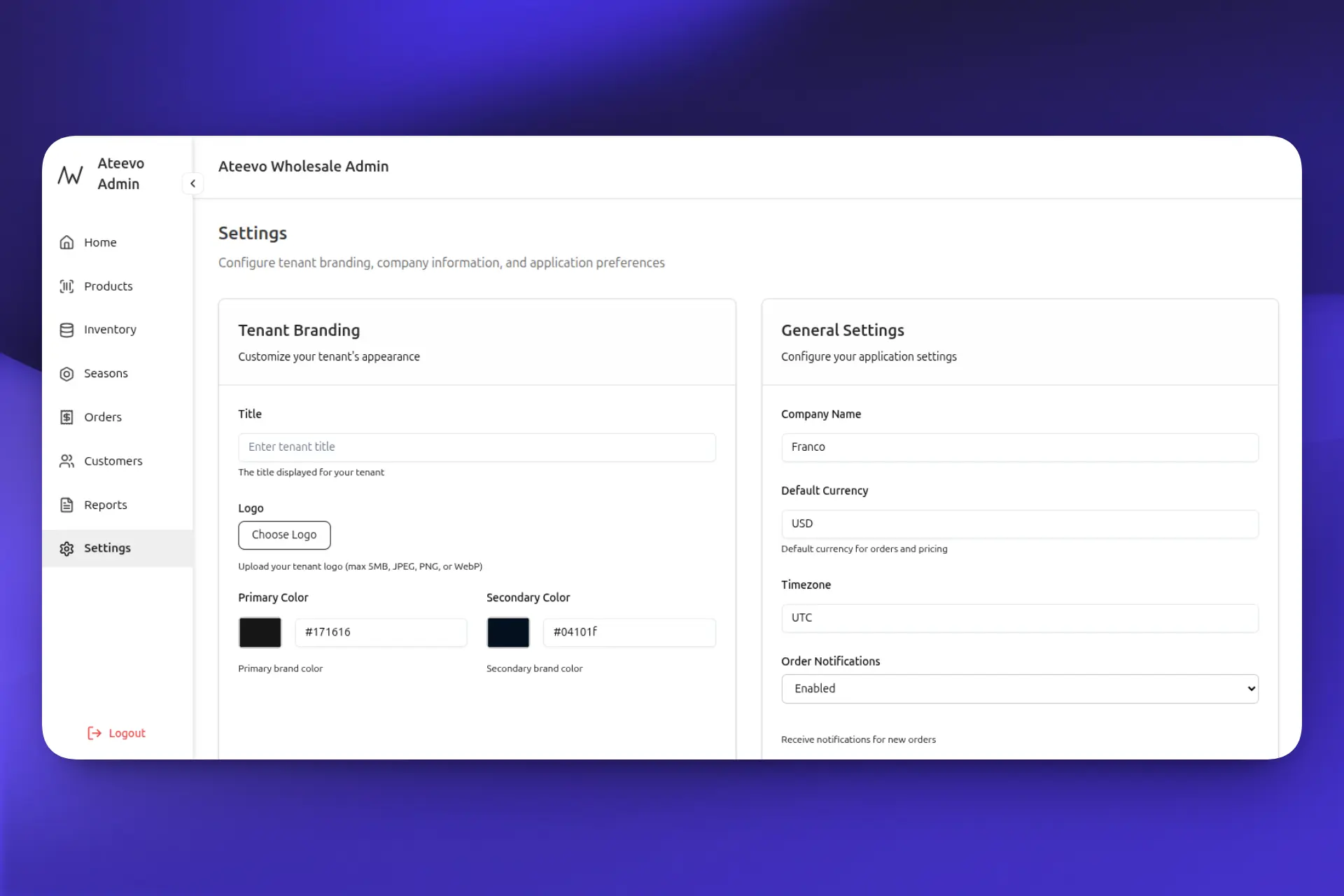Click the Logout arrow icon
Screen dimensions: 1344x896
(x=94, y=733)
